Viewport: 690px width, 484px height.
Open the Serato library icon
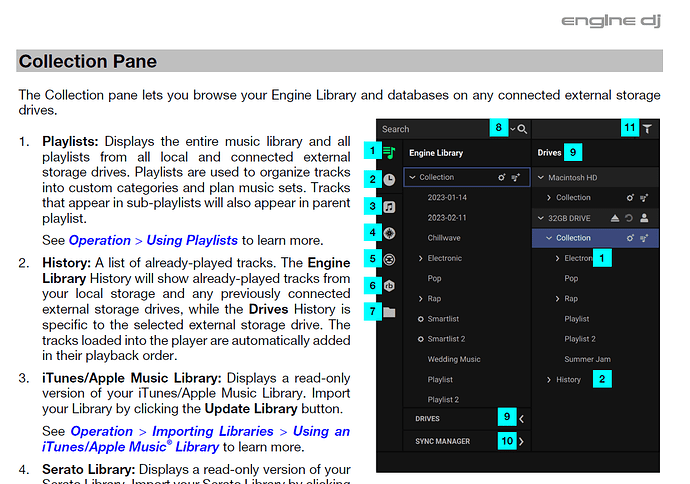click(389, 233)
